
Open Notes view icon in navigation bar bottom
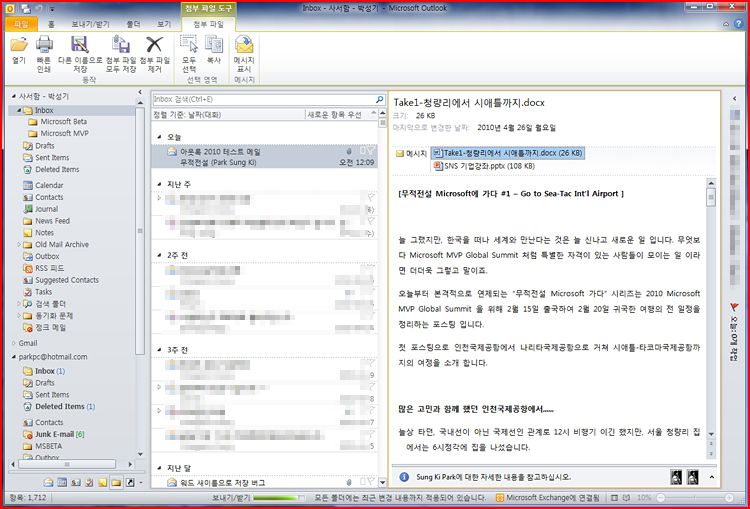[103, 482]
